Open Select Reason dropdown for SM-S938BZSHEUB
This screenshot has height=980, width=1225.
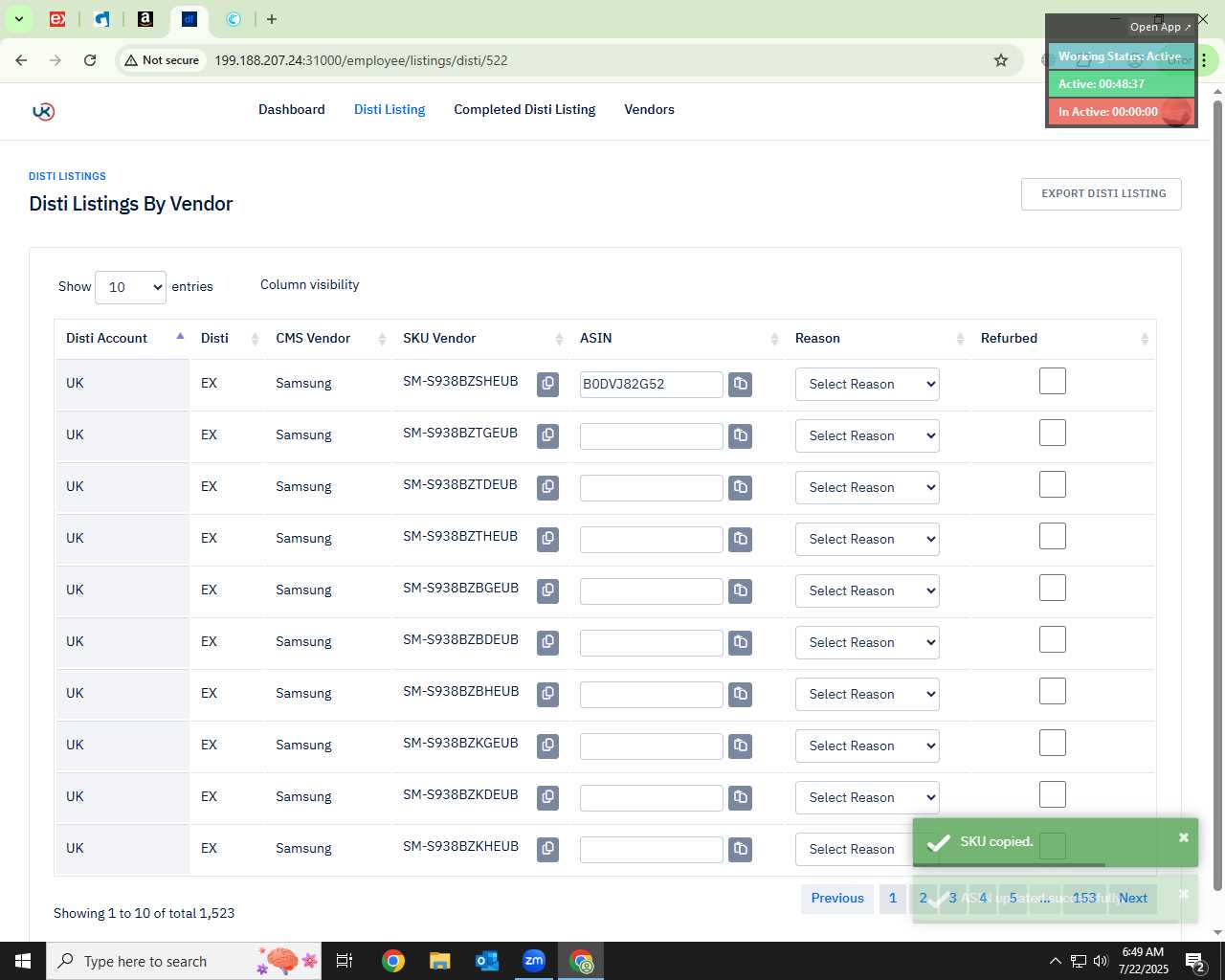click(867, 384)
